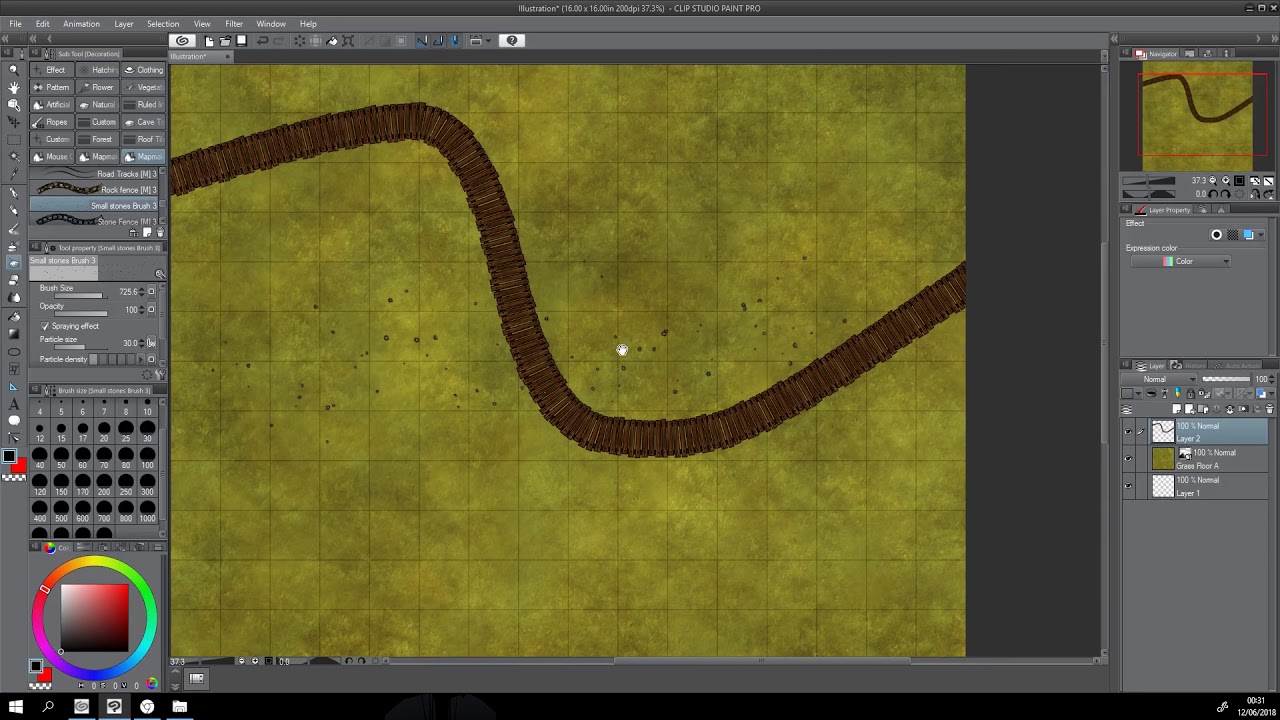Hide the Grass Floor A layer
This screenshot has height=720, width=1280.
(1128, 459)
